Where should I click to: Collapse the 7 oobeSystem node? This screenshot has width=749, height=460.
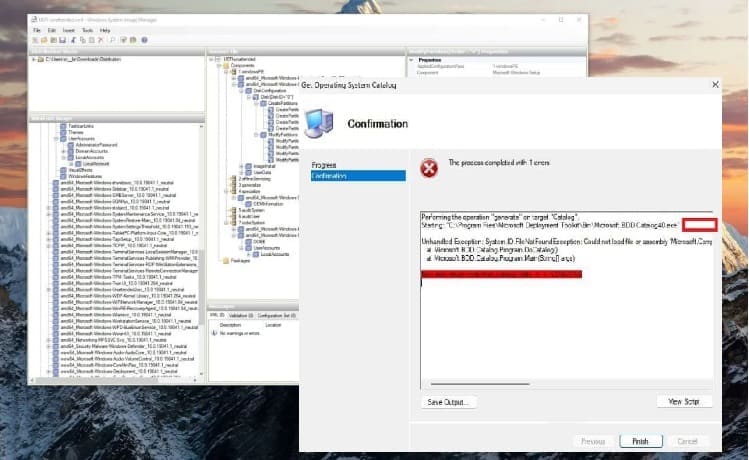pyautogui.click(x=226, y=223)
